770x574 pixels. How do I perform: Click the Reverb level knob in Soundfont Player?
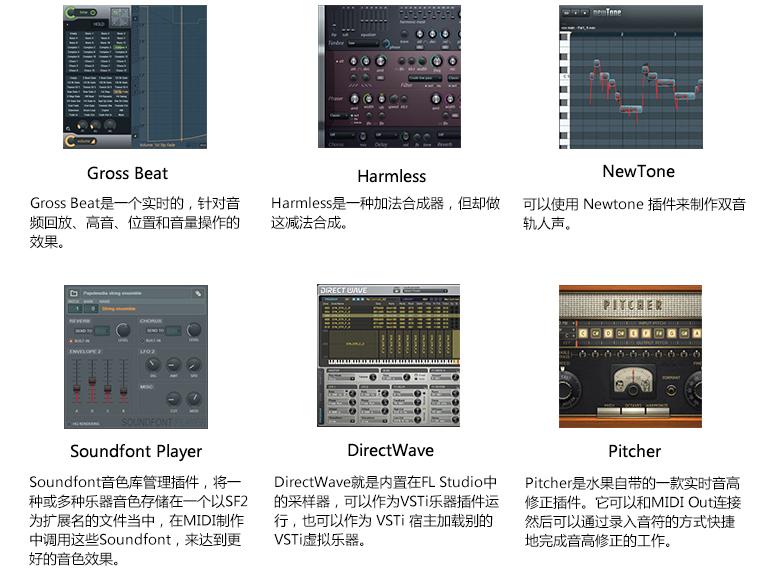tap(123, 330)
